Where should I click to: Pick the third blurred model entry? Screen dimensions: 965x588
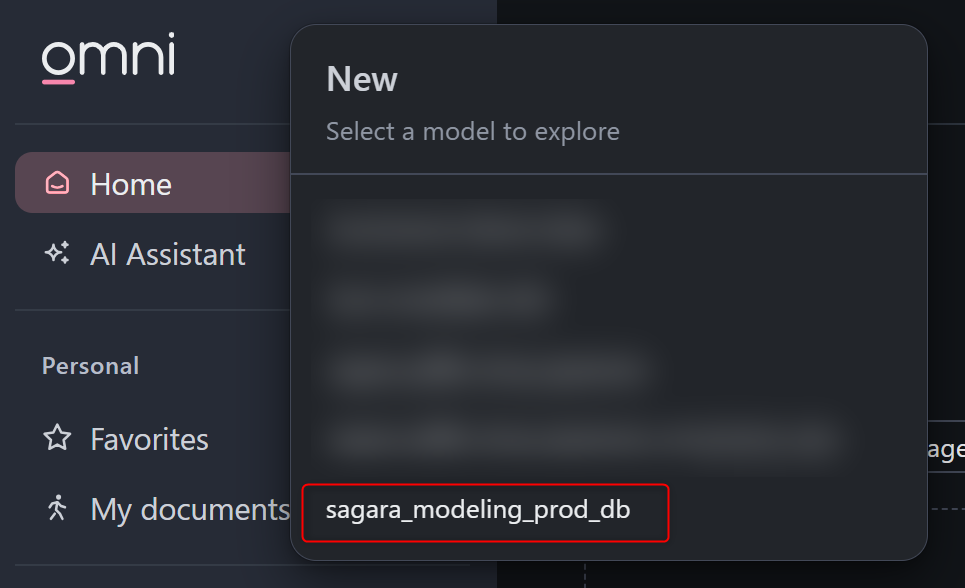[487, 370]
